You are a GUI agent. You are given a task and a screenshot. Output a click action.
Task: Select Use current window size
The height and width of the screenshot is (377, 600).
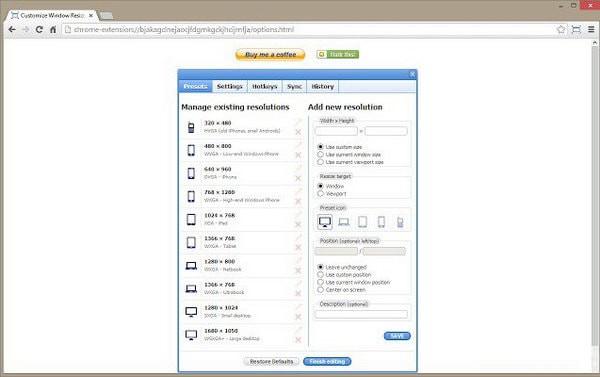click(x=320, y=155)
